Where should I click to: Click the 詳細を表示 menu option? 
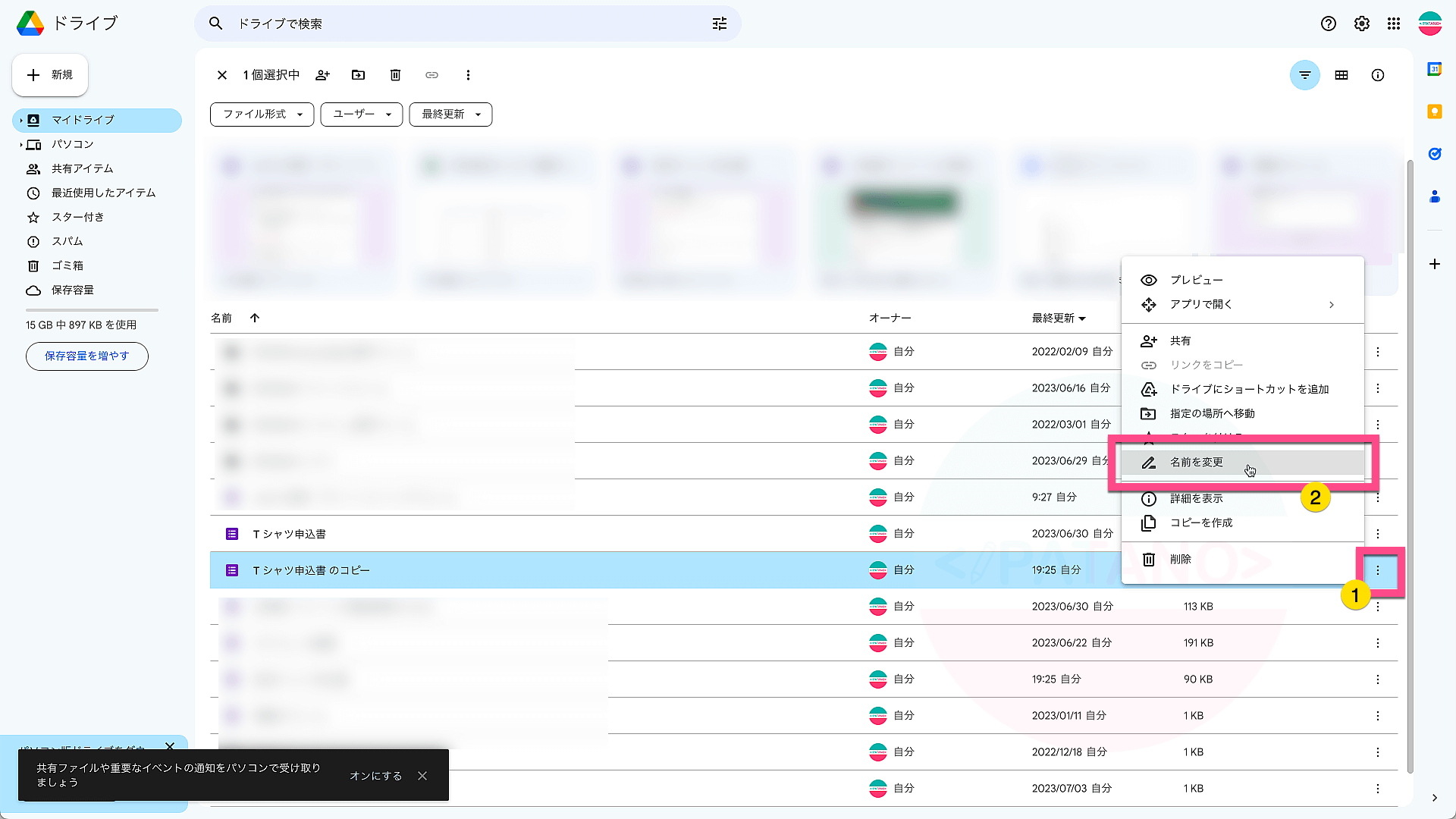1196,498
